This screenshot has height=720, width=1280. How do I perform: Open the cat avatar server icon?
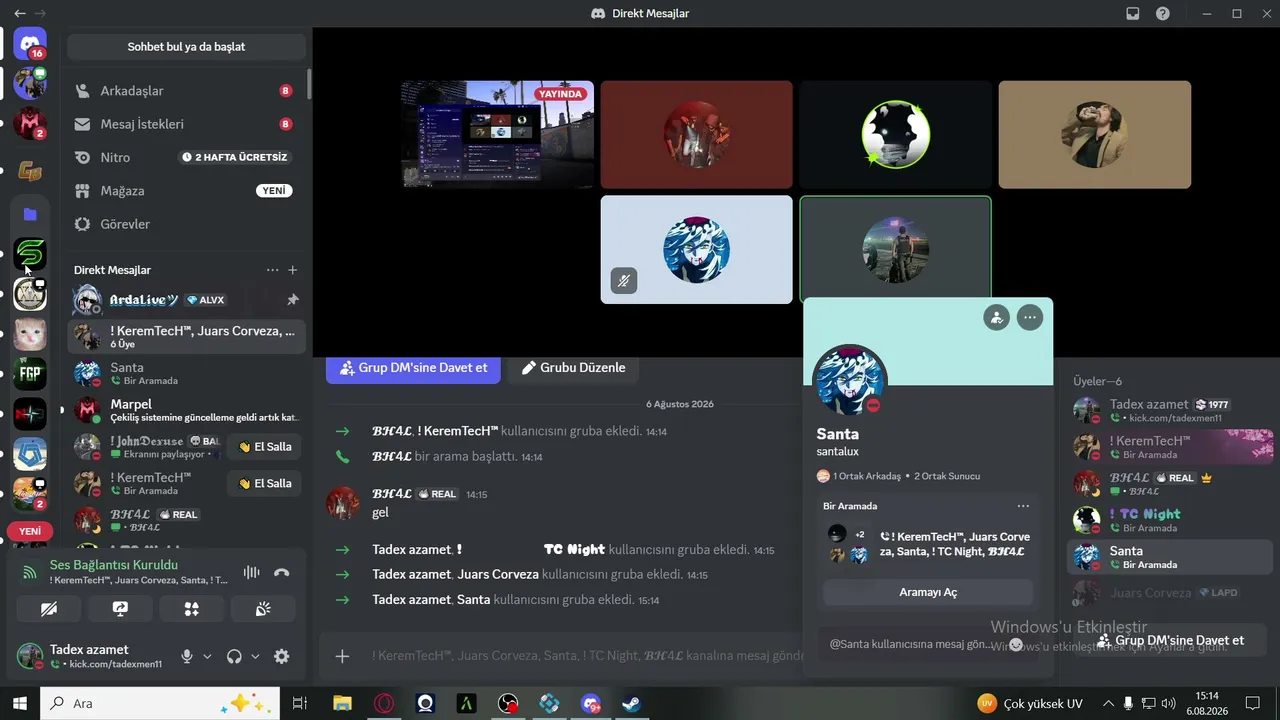click(30, 334)
